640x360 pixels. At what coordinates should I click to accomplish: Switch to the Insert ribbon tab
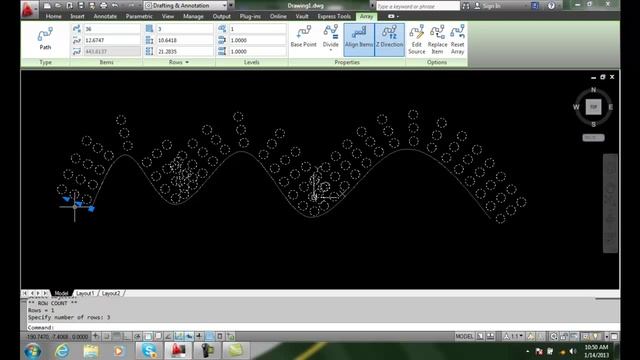click(x=77, y=16)
